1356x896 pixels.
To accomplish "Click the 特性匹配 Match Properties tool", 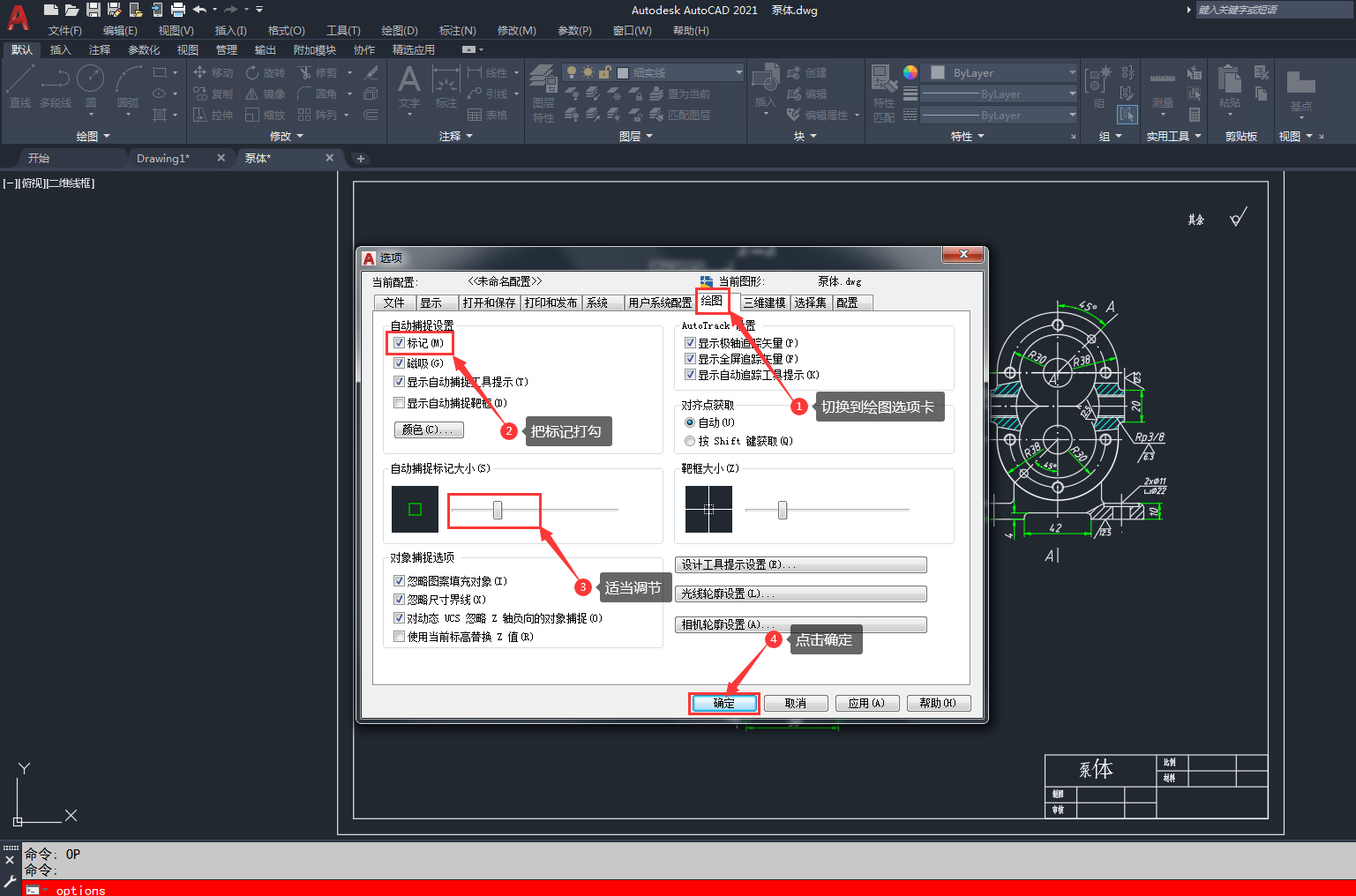I will (884, 93).
